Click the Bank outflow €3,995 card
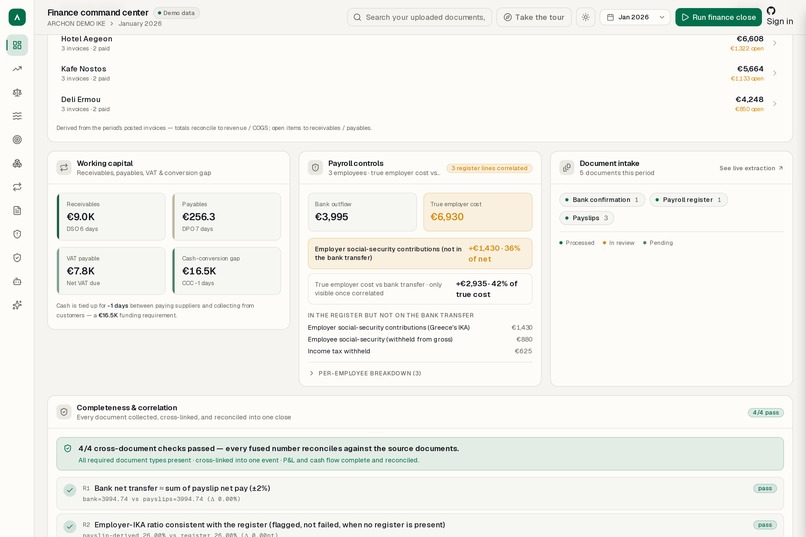Screen dimensions: 806x537 (362, 212)
